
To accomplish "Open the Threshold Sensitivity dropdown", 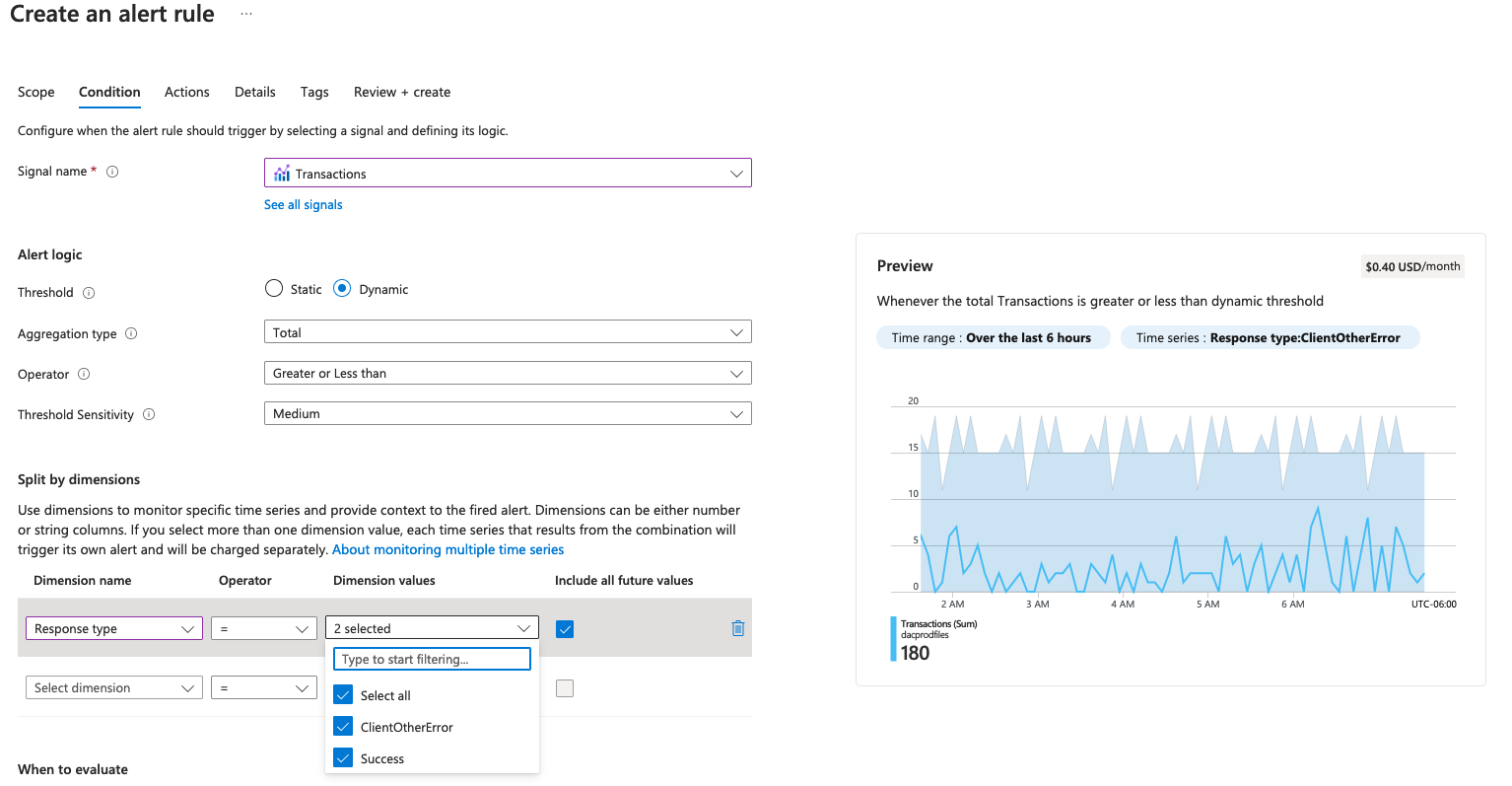I will pos(508,413).
